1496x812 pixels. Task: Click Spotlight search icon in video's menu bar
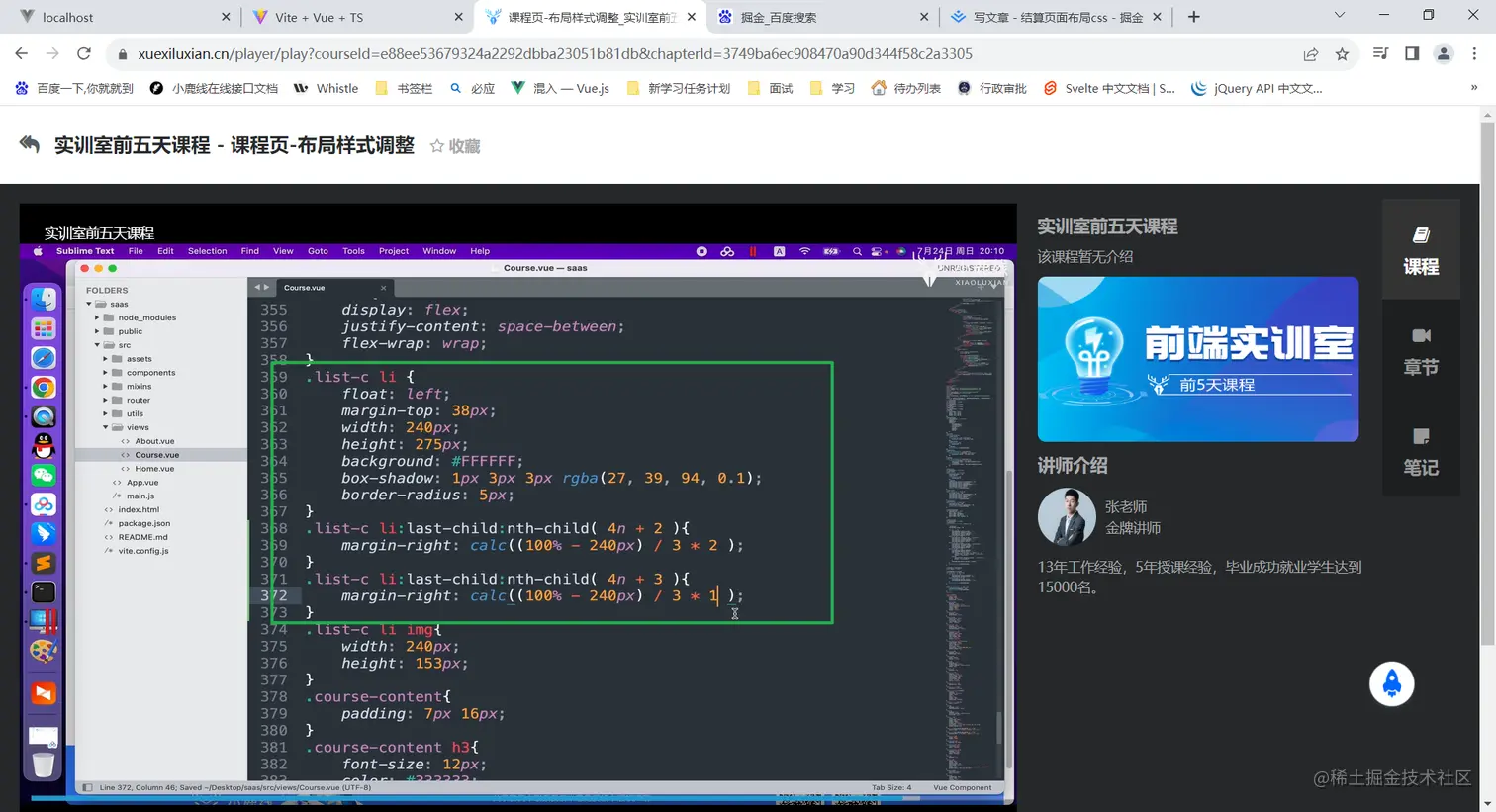click(x=857, y=251)
